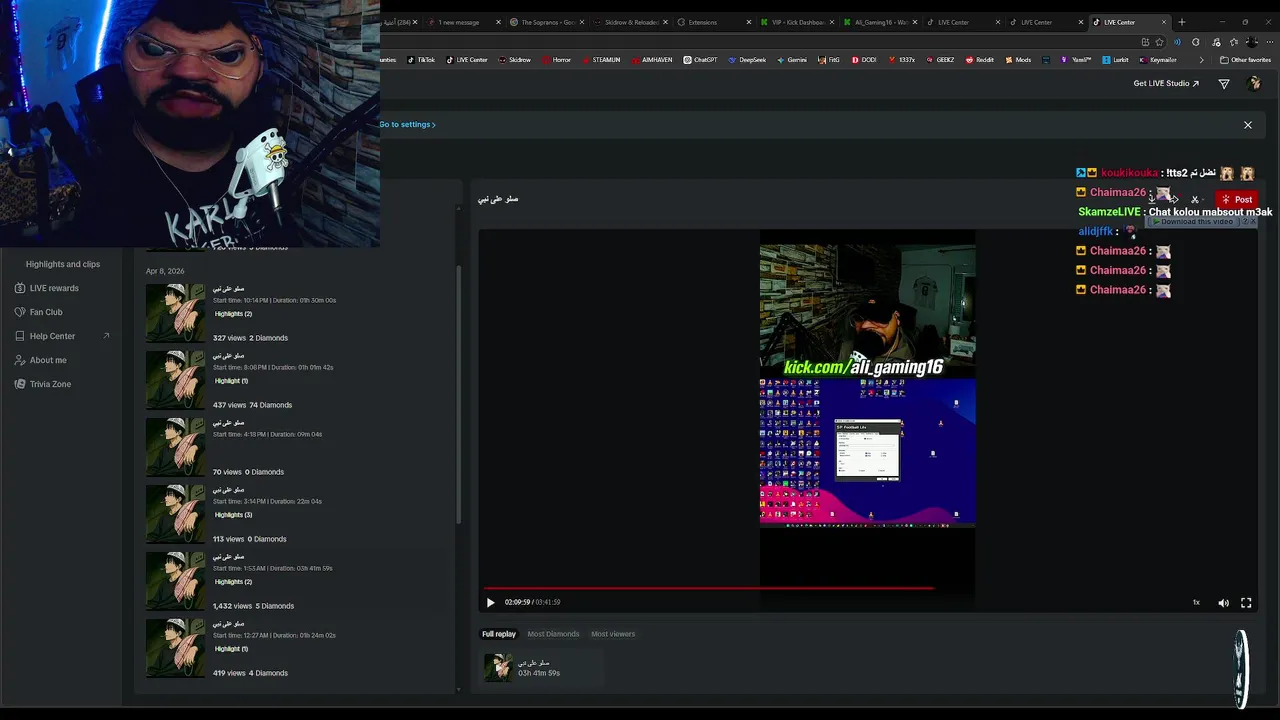Image resolution: width=1280 pixels, height=720 pixels.
Task: Open DODI bookmark
Action: pyautogui.click(x=864, y=60)
